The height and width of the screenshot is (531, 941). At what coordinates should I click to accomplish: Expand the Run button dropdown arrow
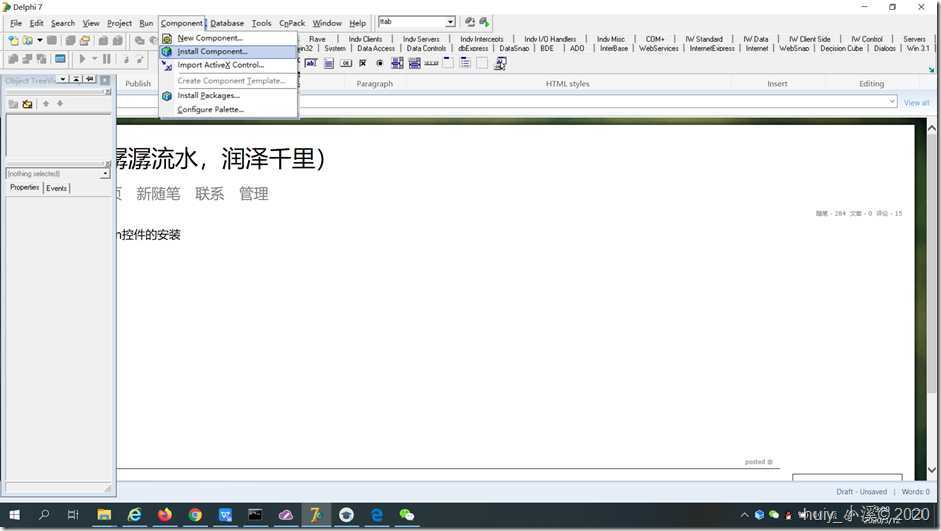[94, 59]
